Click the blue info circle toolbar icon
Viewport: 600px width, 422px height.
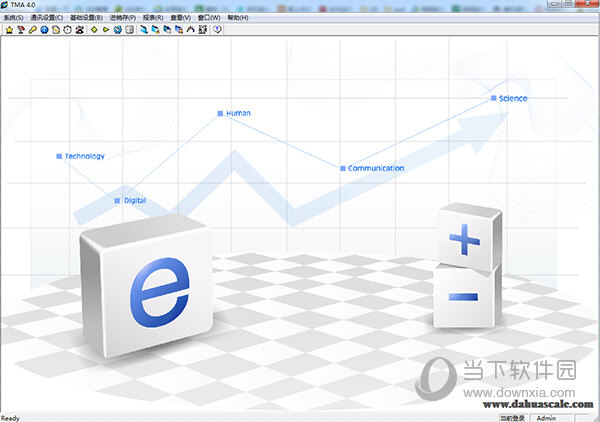[44, 29]
